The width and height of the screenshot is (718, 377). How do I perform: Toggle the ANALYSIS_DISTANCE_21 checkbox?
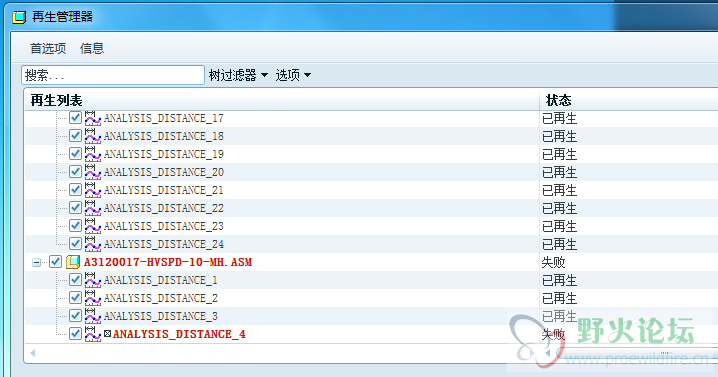tap(75, 190)
